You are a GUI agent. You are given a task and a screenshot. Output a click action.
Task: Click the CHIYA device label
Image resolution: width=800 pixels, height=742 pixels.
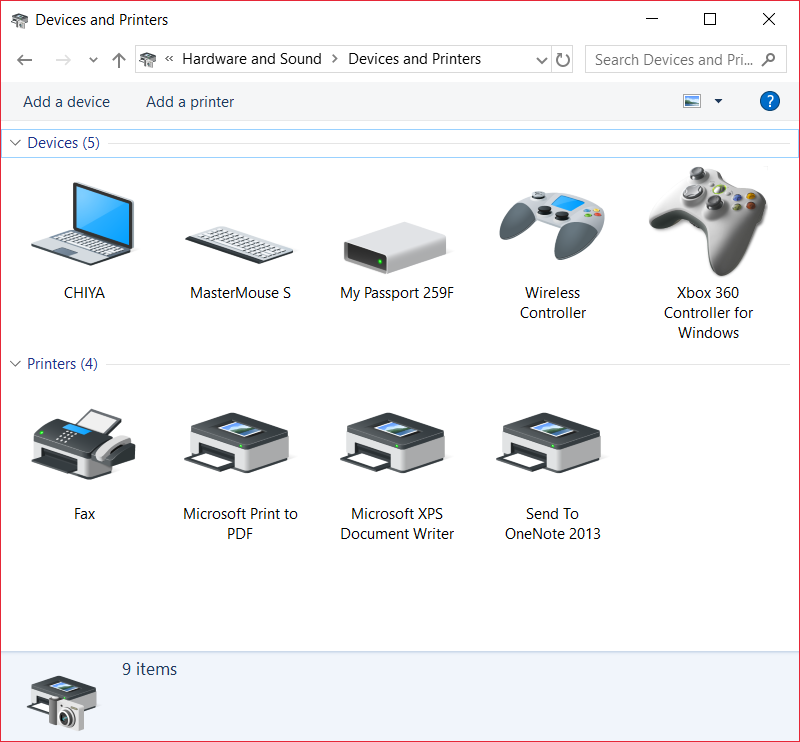[84, 293]
